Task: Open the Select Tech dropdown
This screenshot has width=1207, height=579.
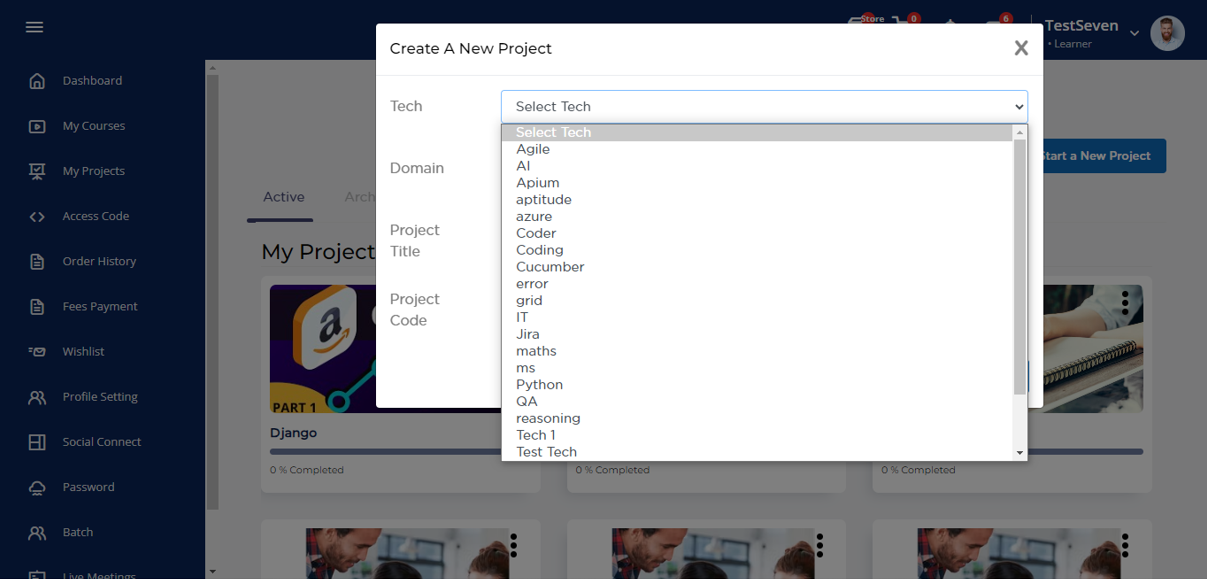Action: (x=764, y=106)
